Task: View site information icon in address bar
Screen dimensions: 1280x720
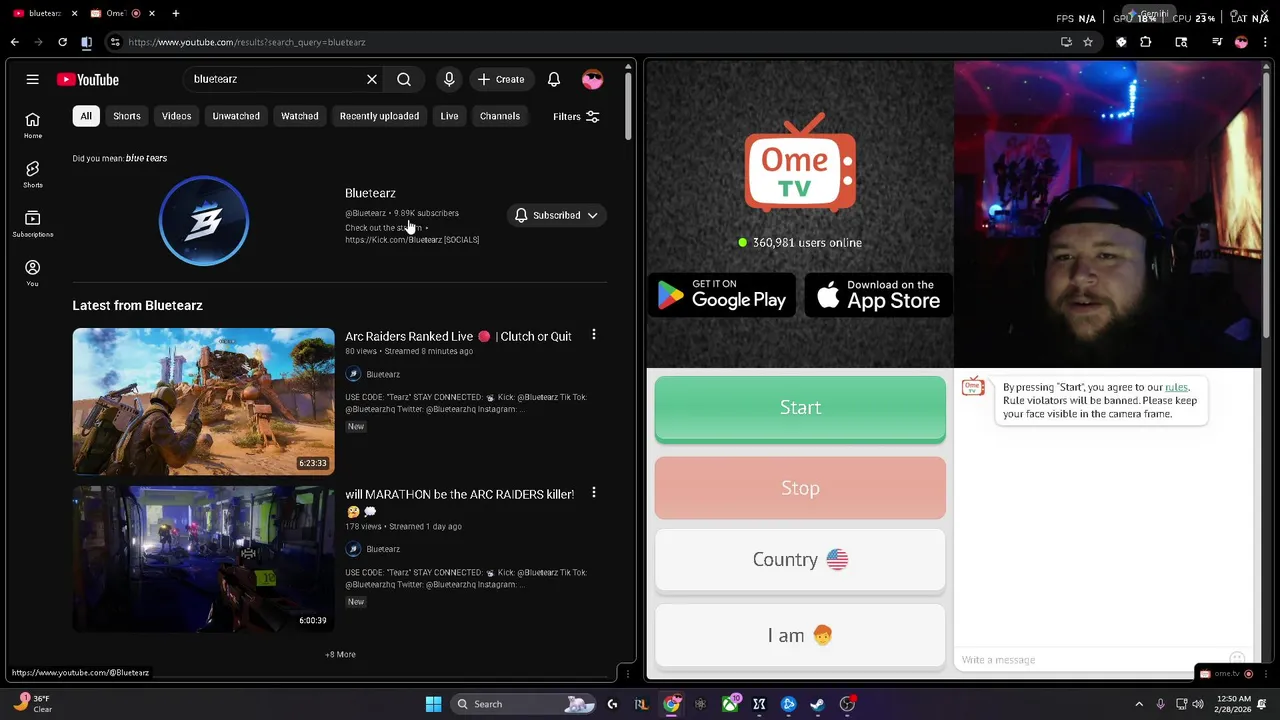Action: click(115, 42)
